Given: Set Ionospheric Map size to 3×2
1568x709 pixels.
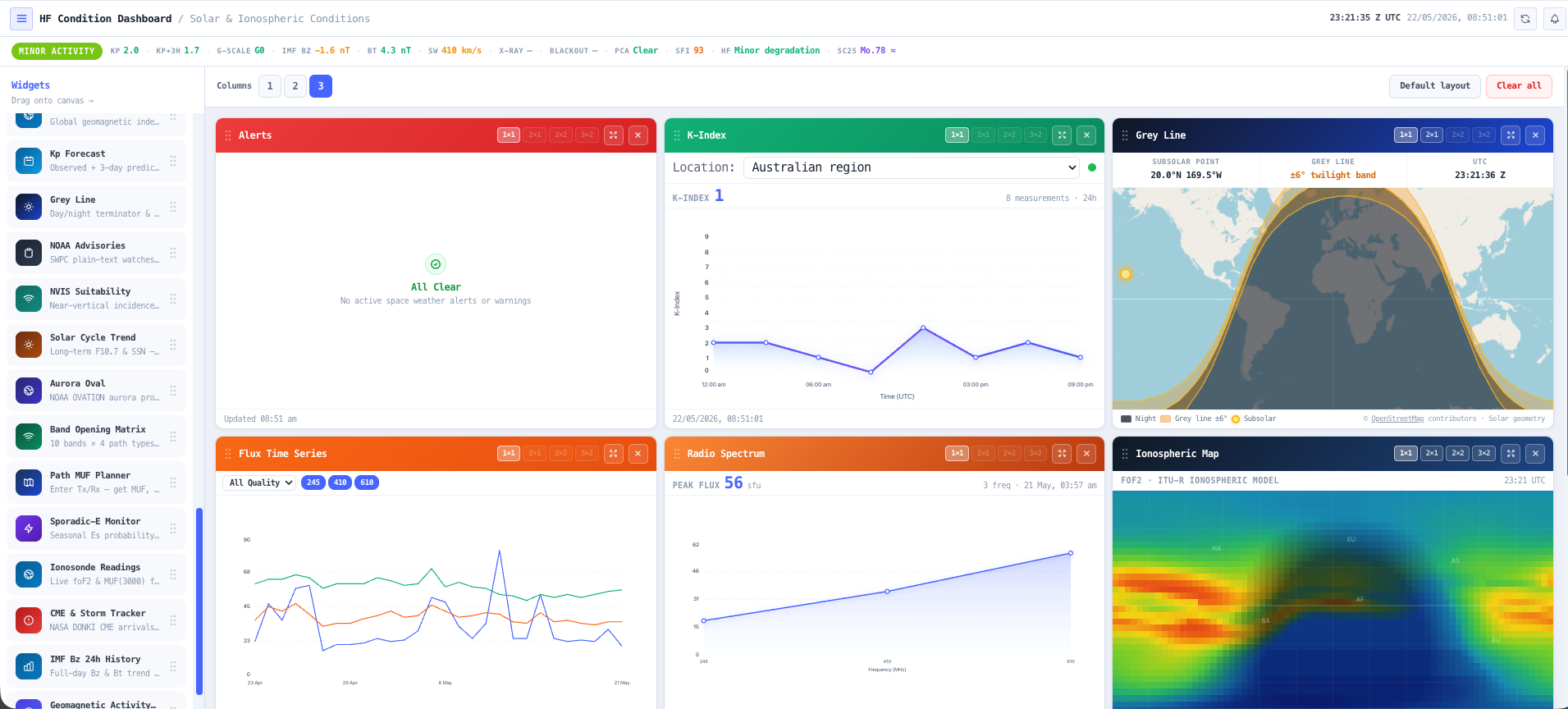Looking at the screenshot, I should (1484, 453).
